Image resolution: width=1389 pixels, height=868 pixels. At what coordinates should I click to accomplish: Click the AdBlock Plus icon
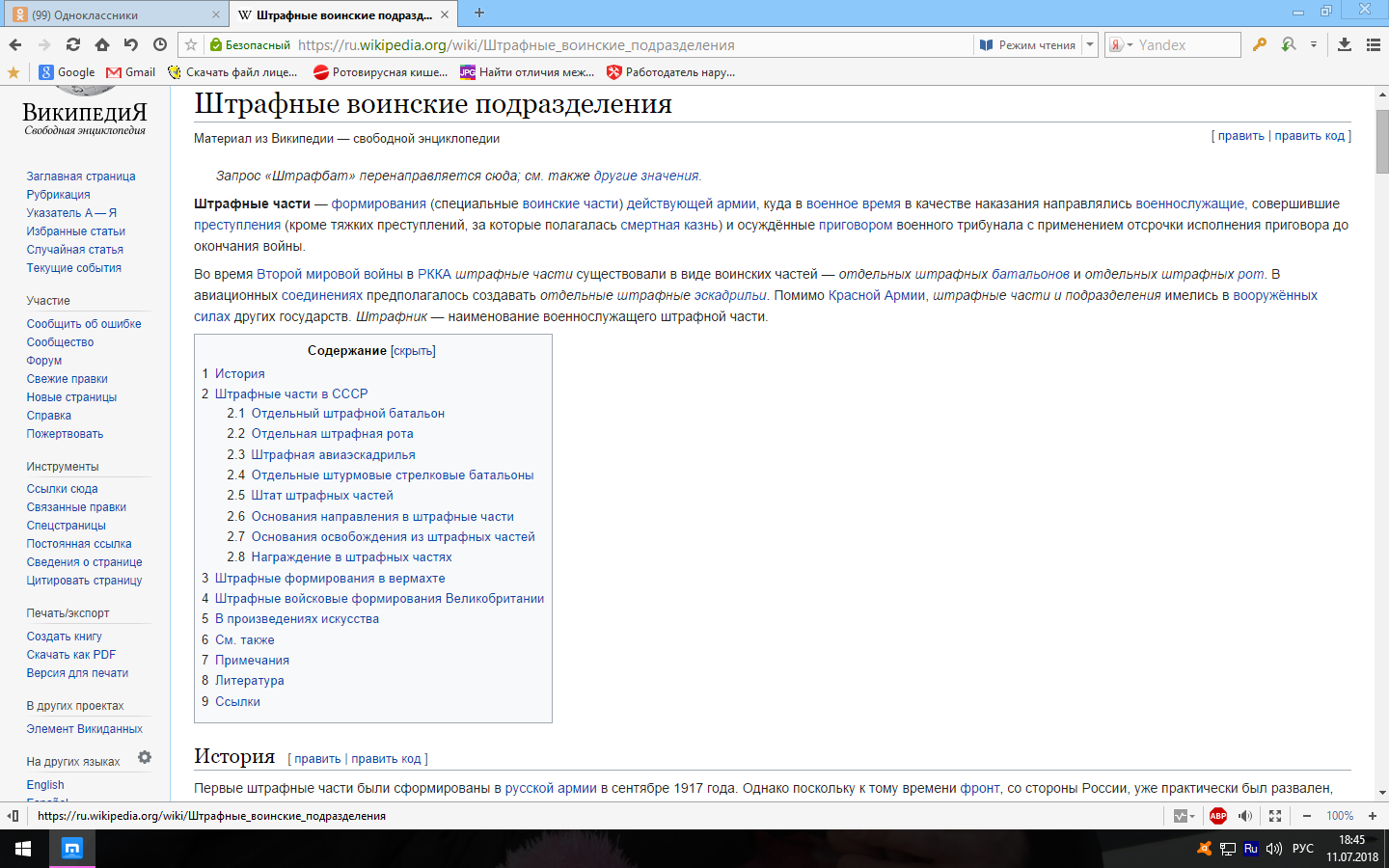click(x=1218, y=816)
